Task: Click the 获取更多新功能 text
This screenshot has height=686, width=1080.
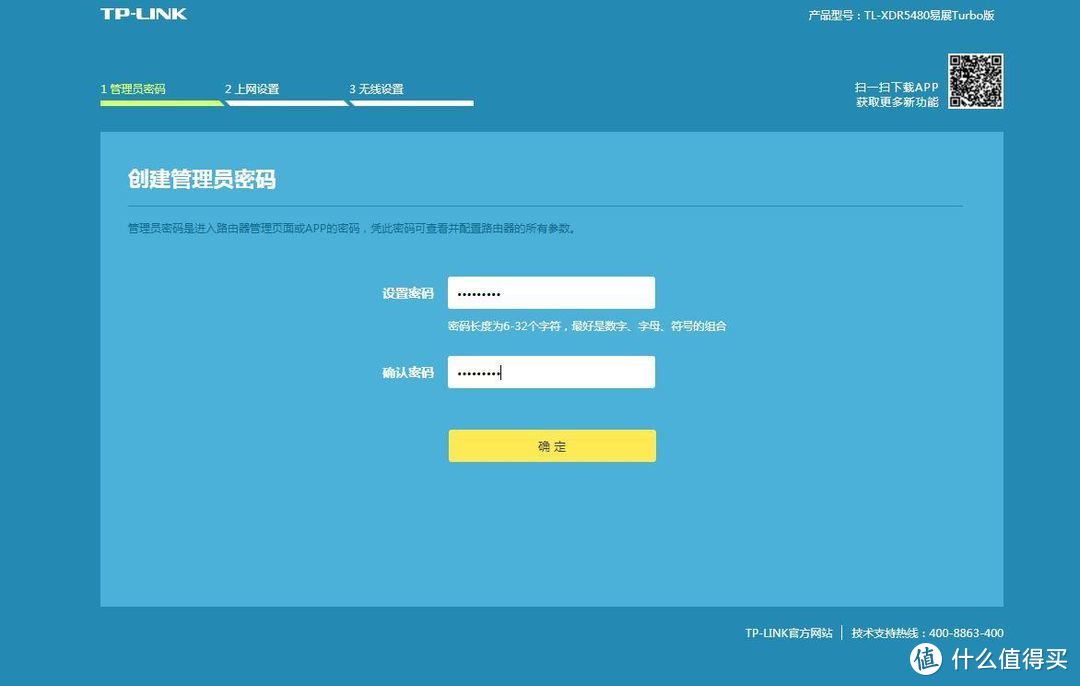Action: 899,101
